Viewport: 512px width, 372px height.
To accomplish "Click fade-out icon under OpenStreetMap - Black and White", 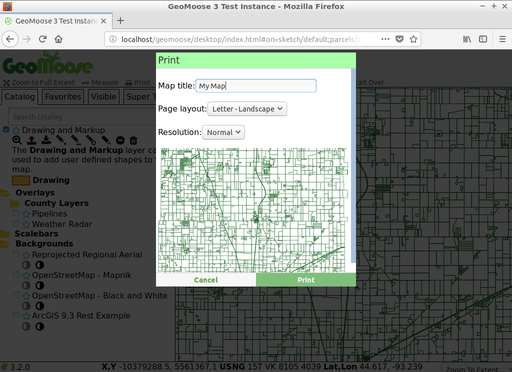I will click(x=26, y=306).
